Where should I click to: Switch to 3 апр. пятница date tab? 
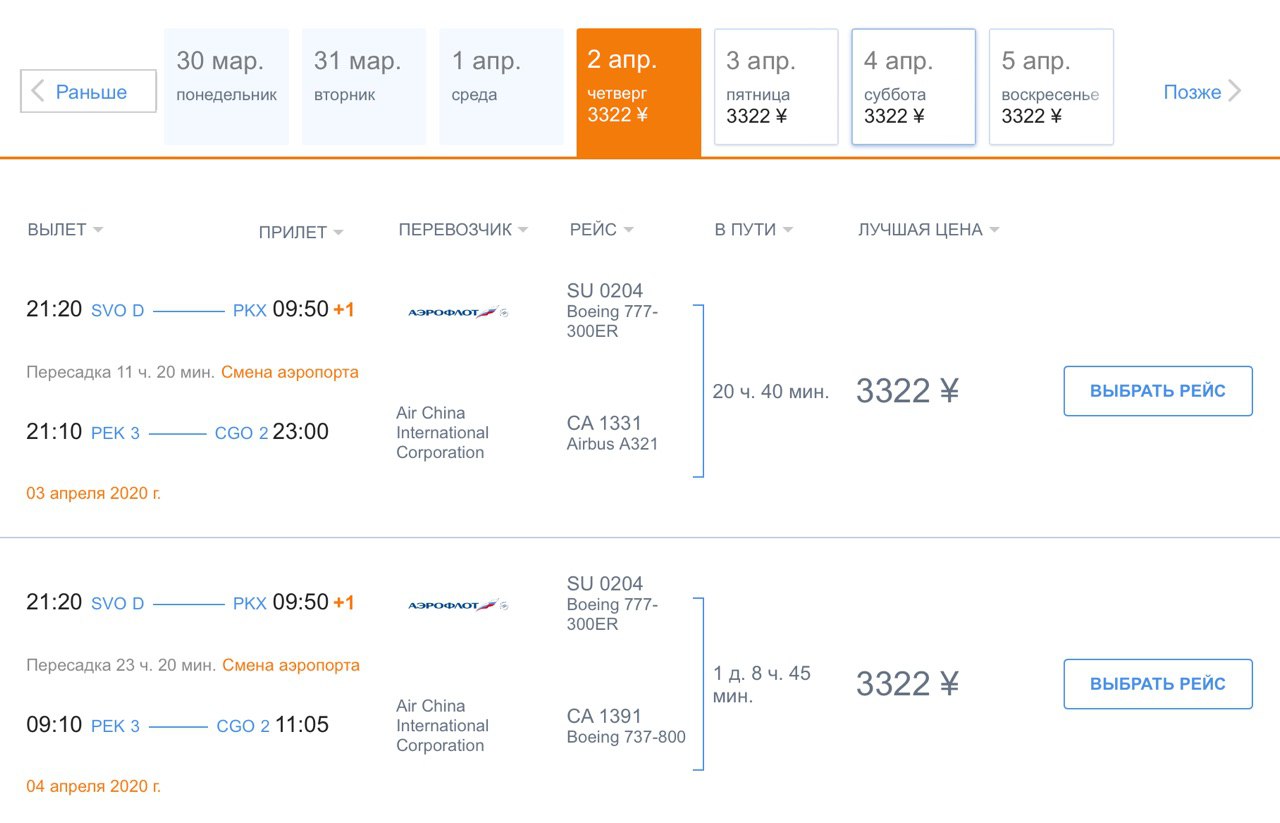(x=776, y=87)
